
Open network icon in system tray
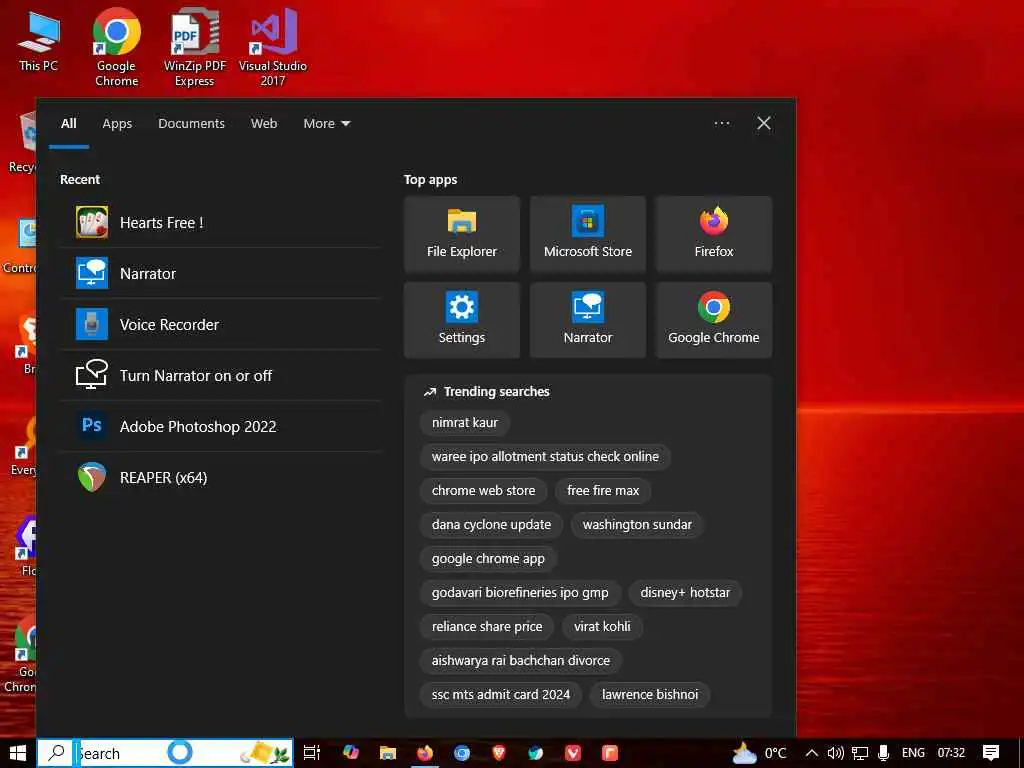click(x=859, y=753)
